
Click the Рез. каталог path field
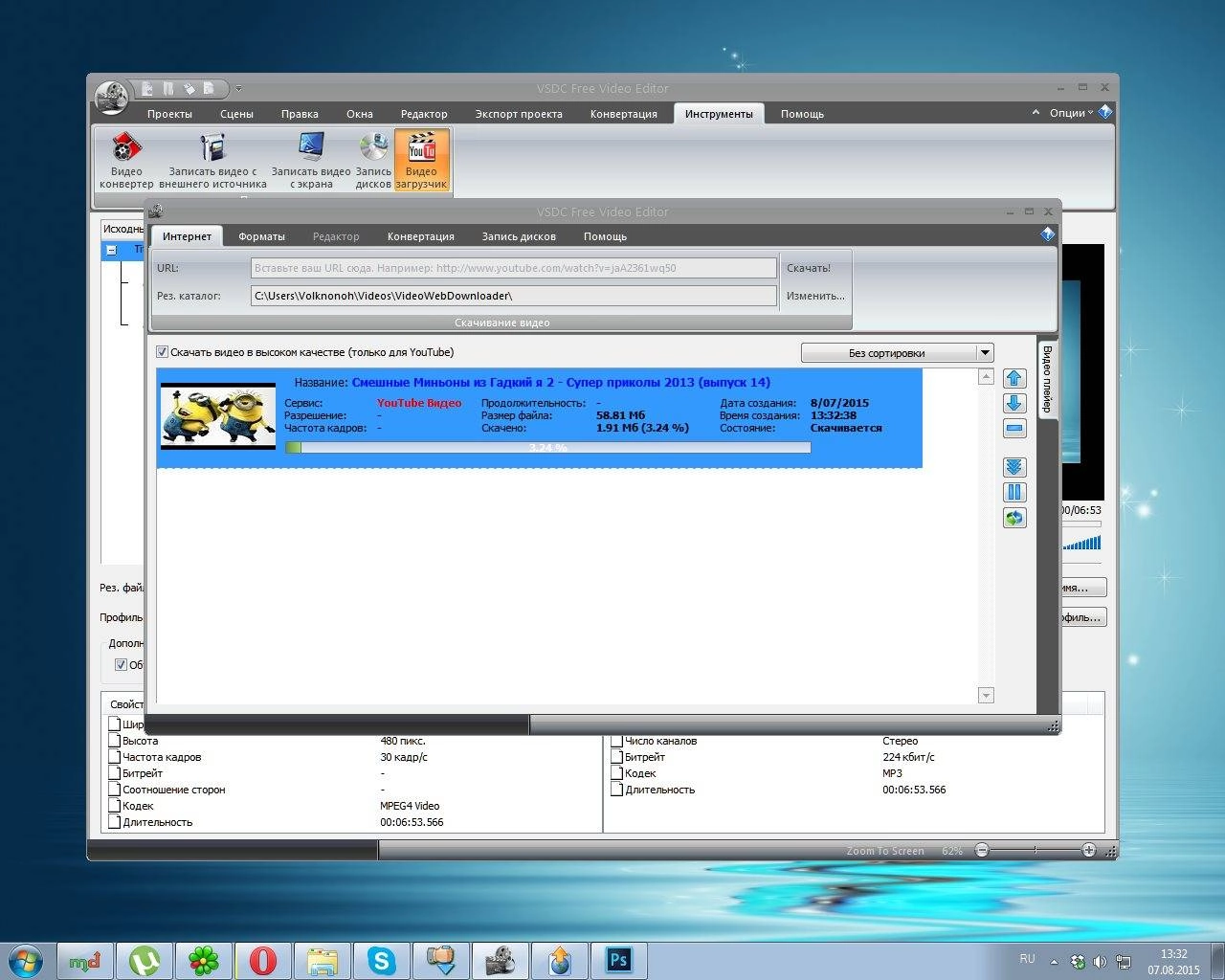[x=514, y=296]
